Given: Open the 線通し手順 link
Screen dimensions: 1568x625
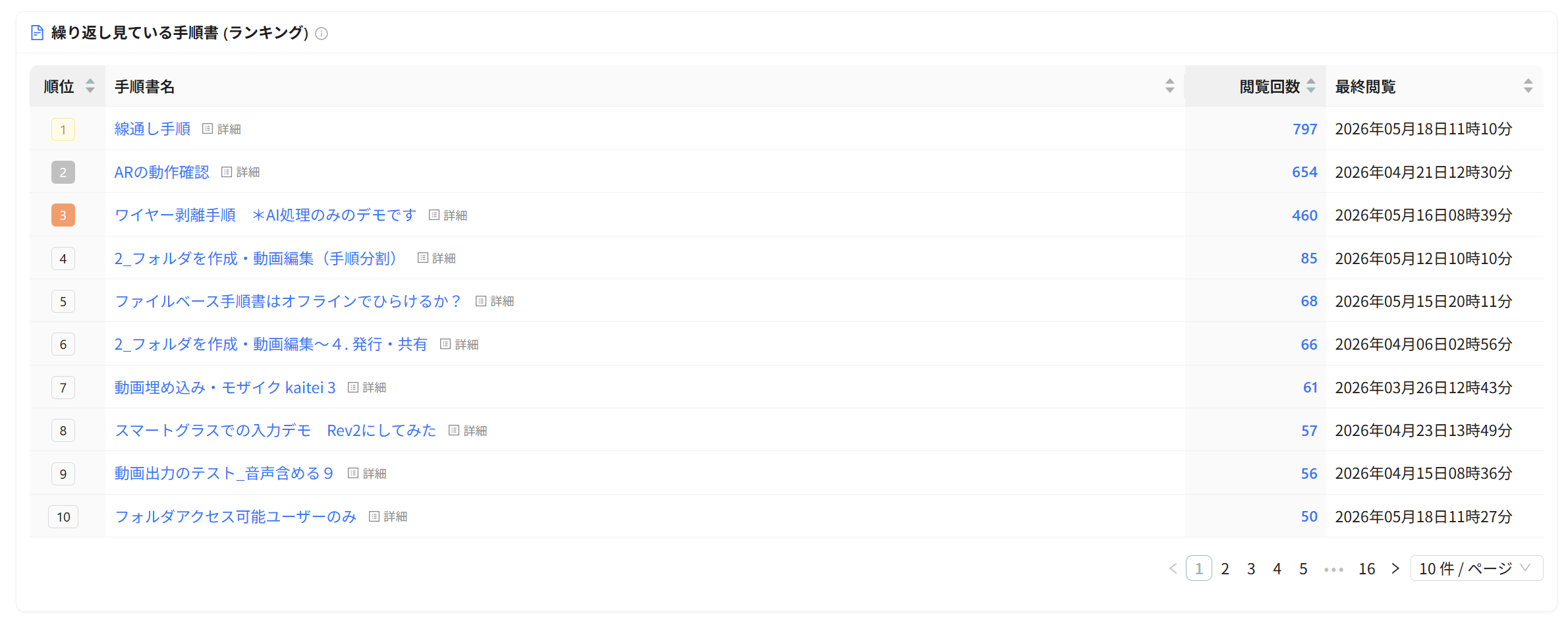Looking at the screenshot, I should point(152,129).
